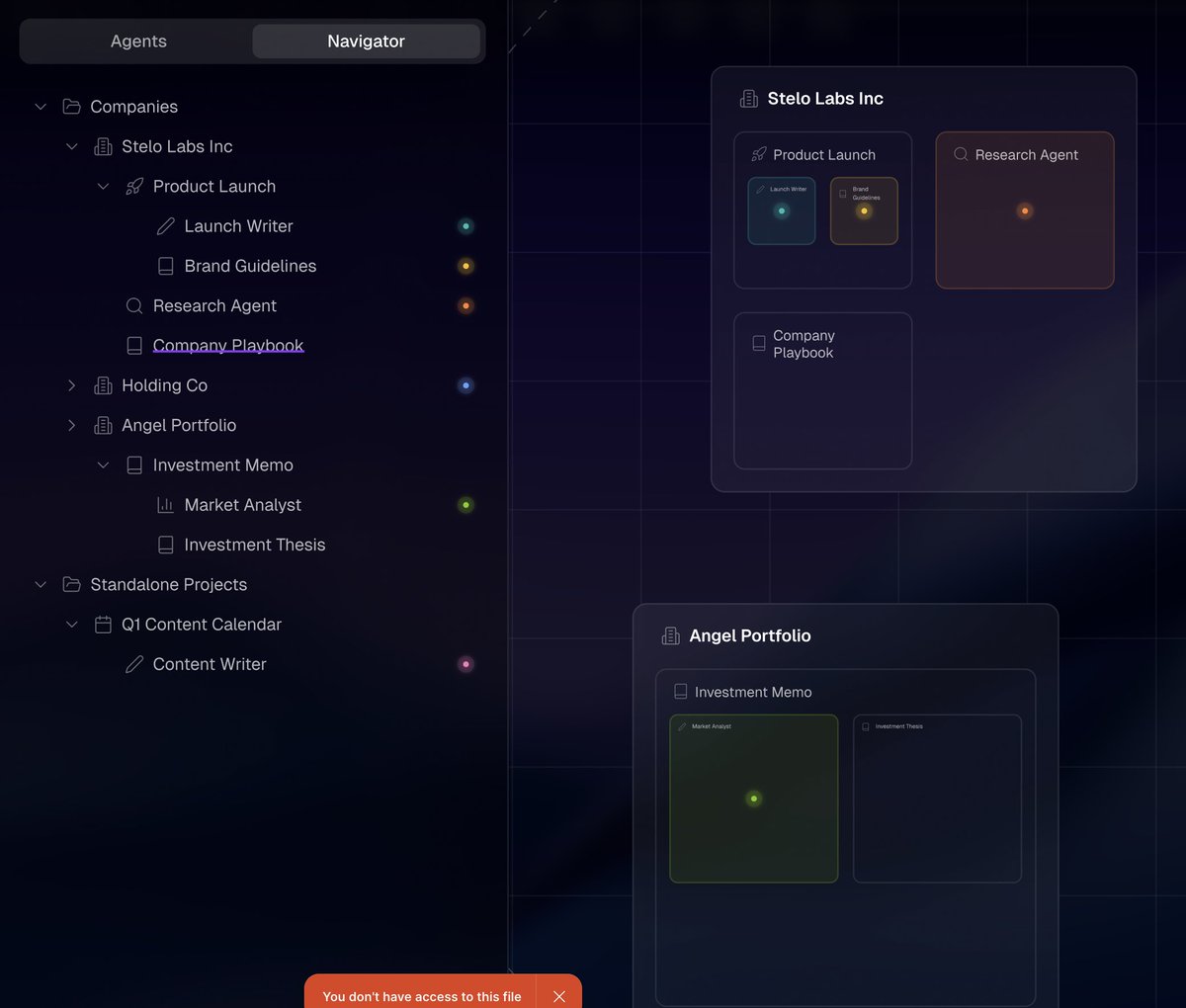The image size is (1186, 1008).
Task: Click the Research Agent magnifier icon in tree
Action: (134, 305)
